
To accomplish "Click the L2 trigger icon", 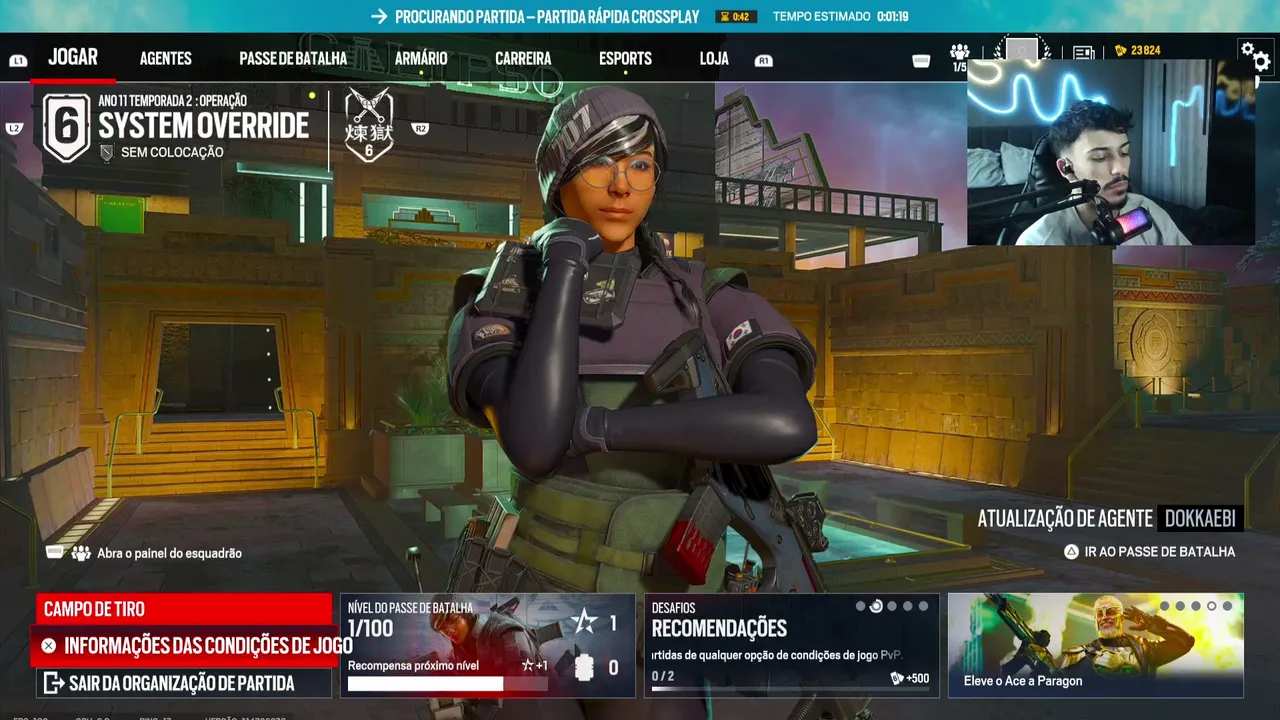I will (14, 128).
